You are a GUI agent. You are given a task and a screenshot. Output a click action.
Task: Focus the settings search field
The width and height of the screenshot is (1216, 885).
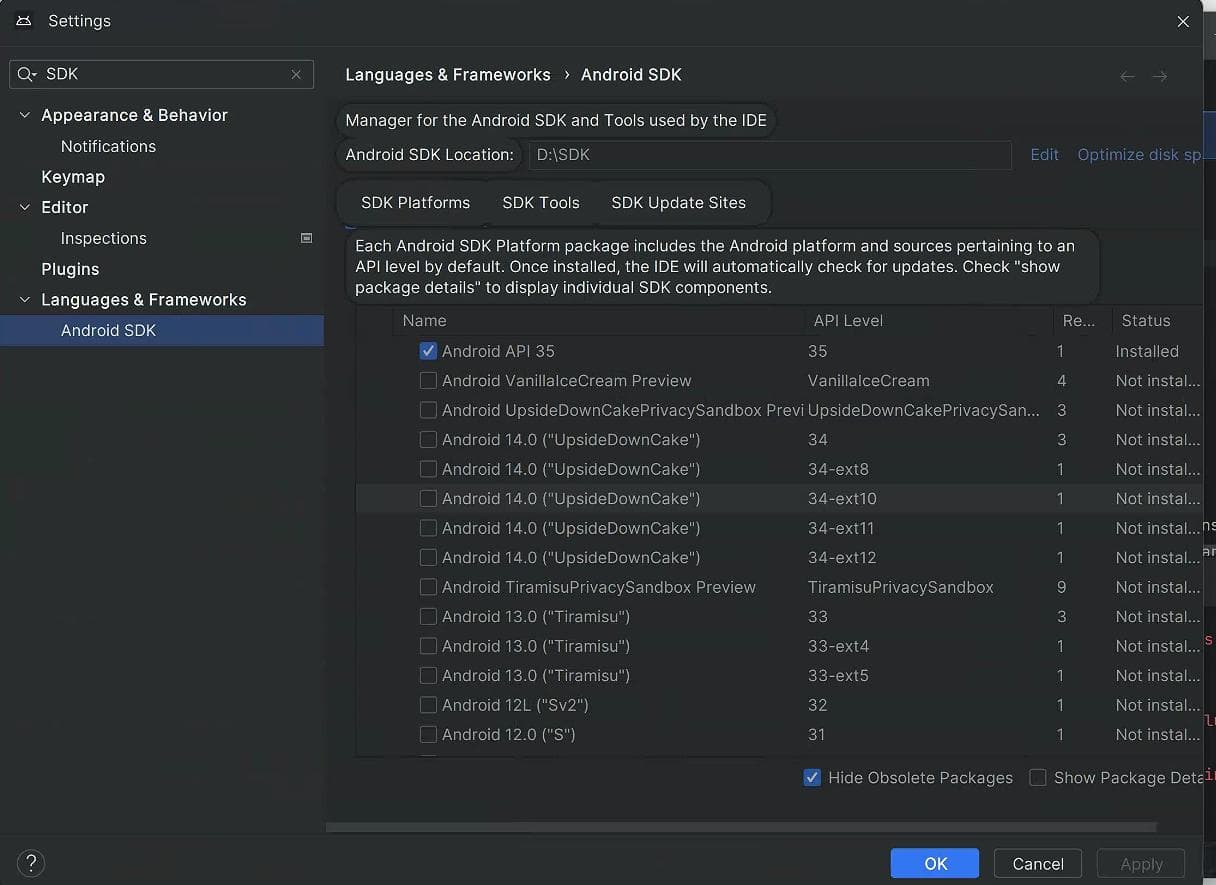coord(161,74)
